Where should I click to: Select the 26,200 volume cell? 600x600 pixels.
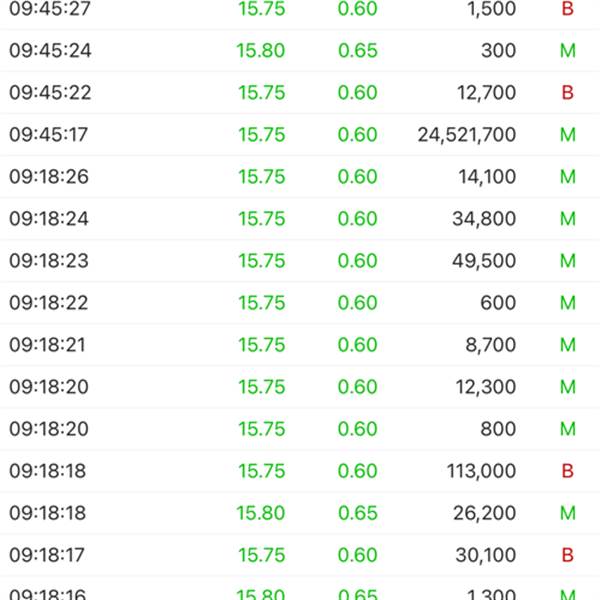tap(484, 513)
